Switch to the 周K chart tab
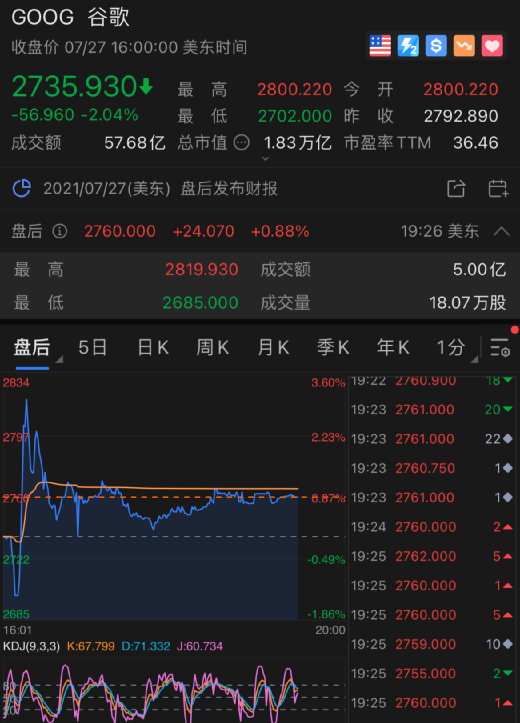Screen dimensions: 520x723 (213, 347)
